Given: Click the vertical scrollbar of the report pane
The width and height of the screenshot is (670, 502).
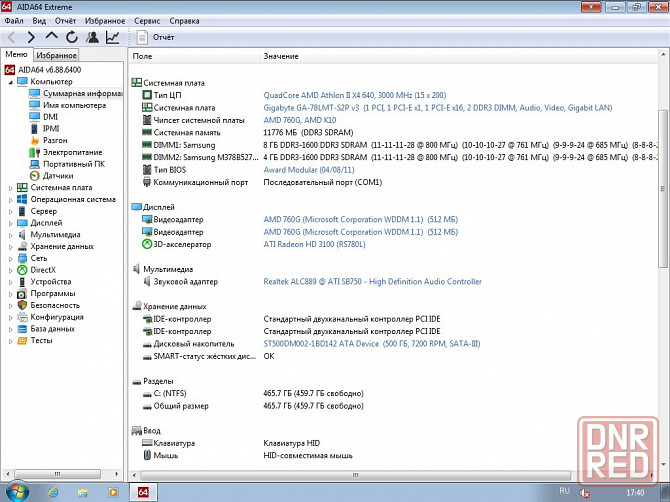Looking at the screenshot, I should [663, 188].
